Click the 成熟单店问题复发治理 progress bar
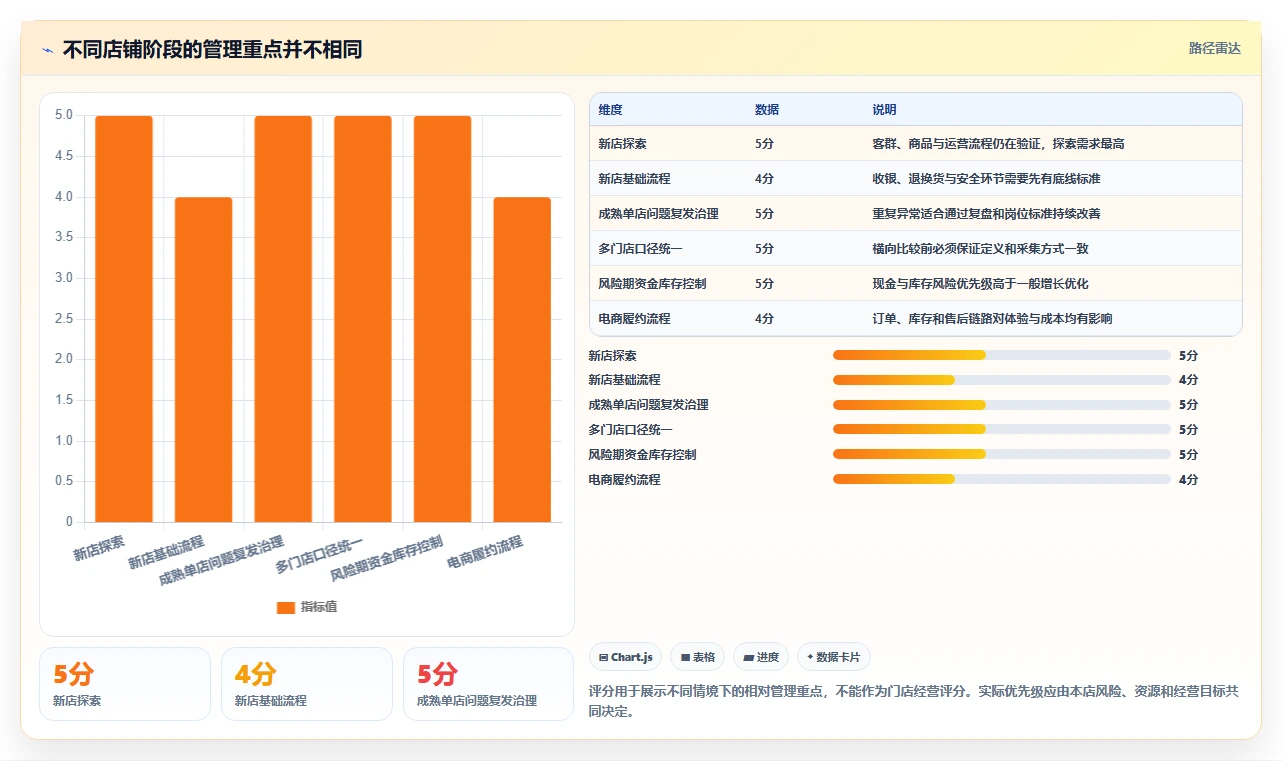Screen dimensions: 1282x761 click(x=1001, y=405)
